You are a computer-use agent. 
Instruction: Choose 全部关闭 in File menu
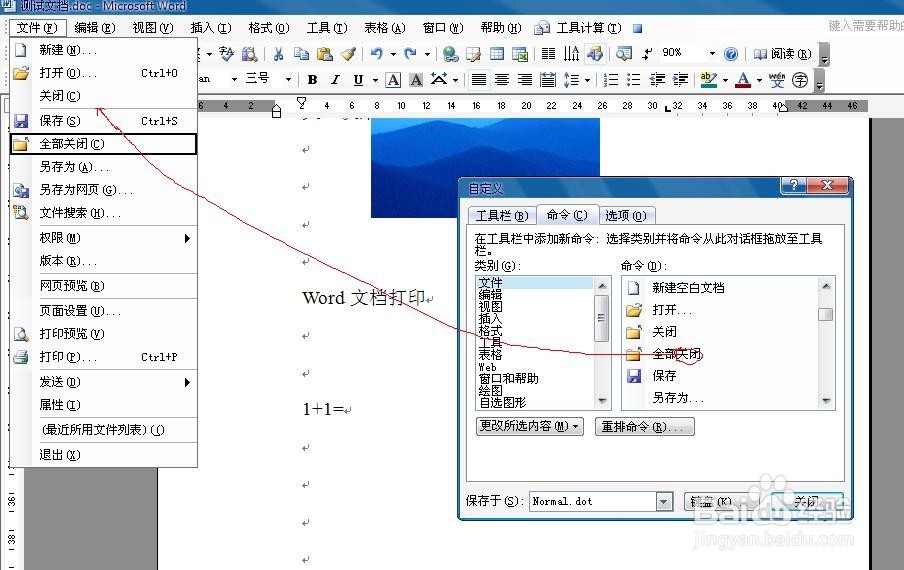tap(103, 144)
